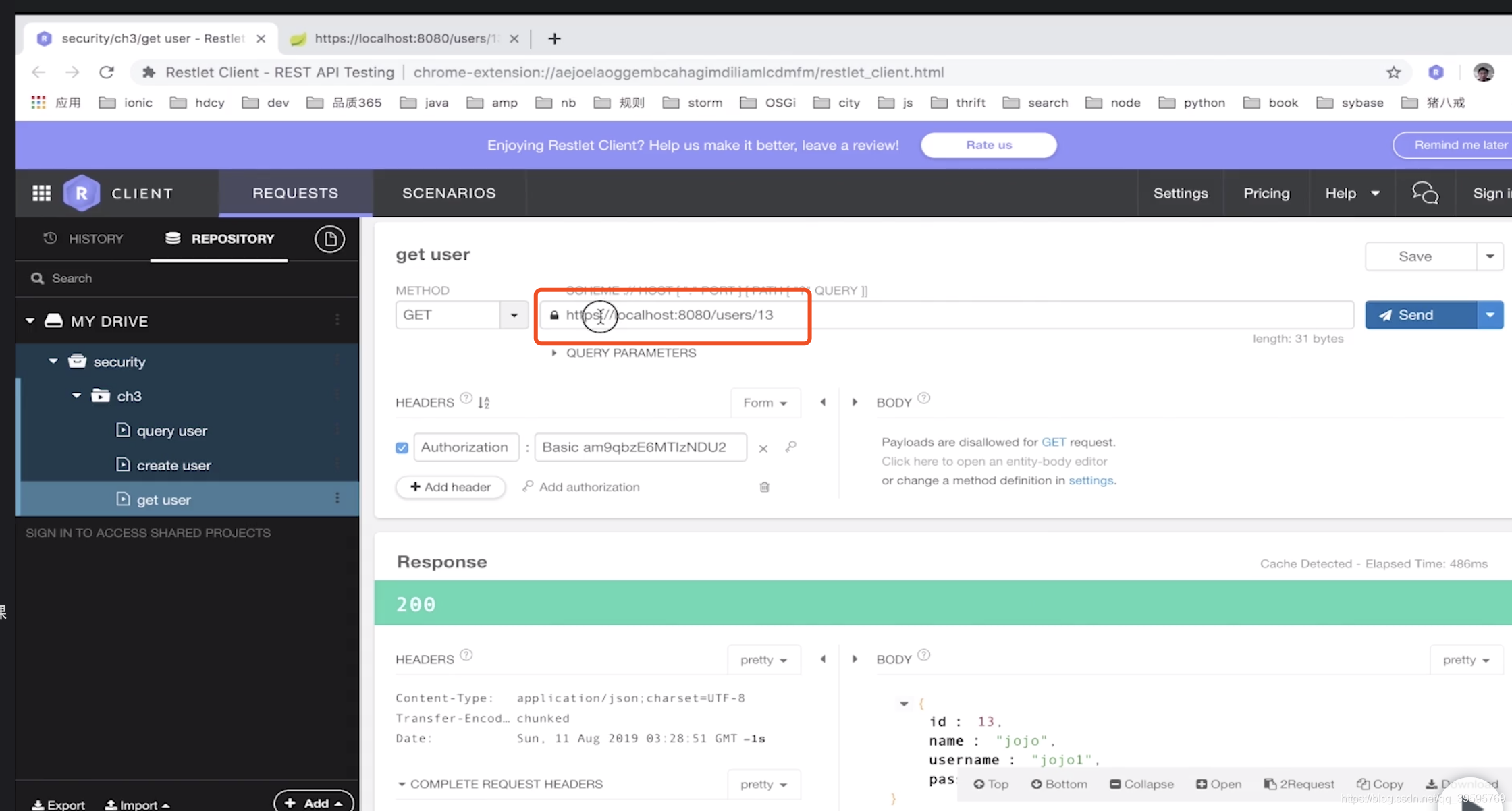The image size is (1512, 811).
Task: Expand response body pane right arrow
Action: (855, 659)
